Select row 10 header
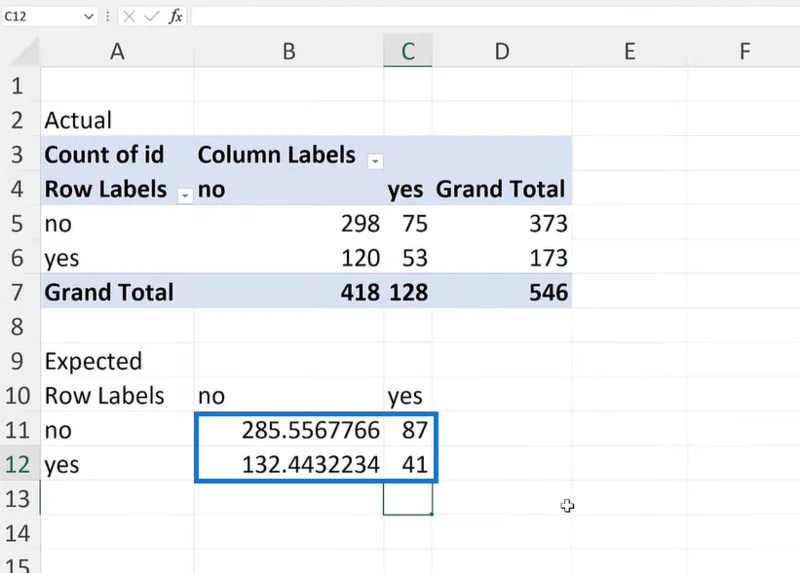 [18, 395]
